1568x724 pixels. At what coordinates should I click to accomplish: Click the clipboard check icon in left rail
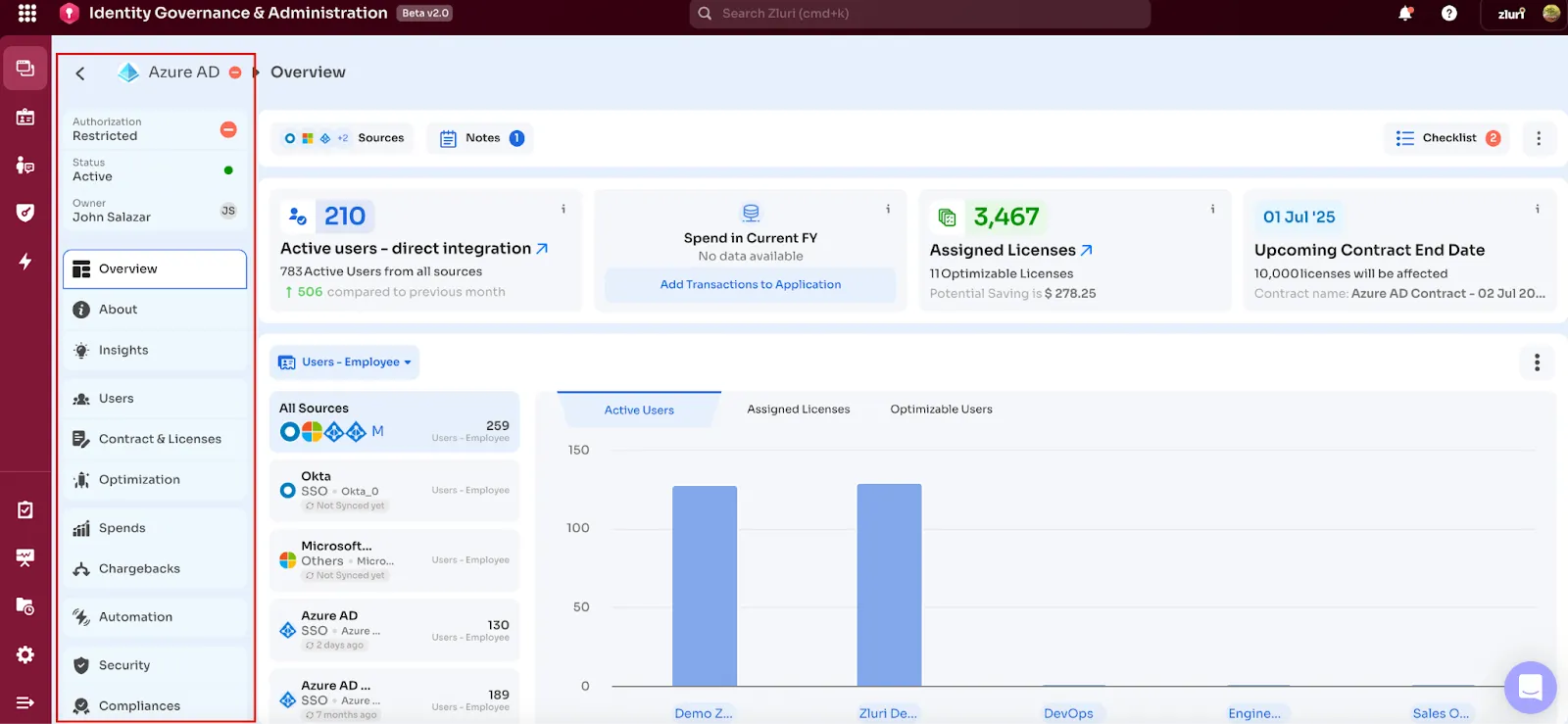click(x=25, y=509)
